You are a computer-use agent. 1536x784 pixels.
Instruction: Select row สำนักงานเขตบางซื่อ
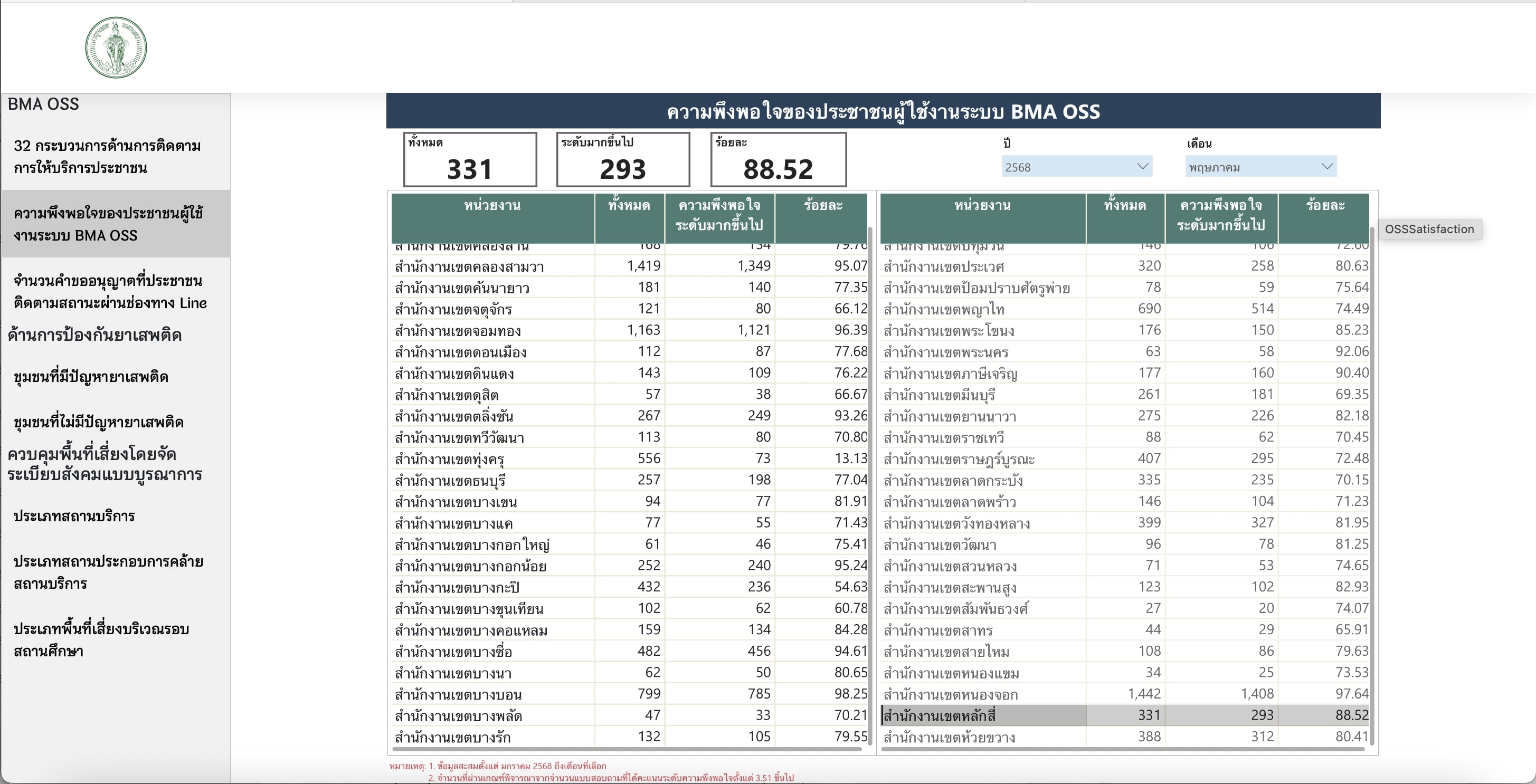(x=630, y=652)
